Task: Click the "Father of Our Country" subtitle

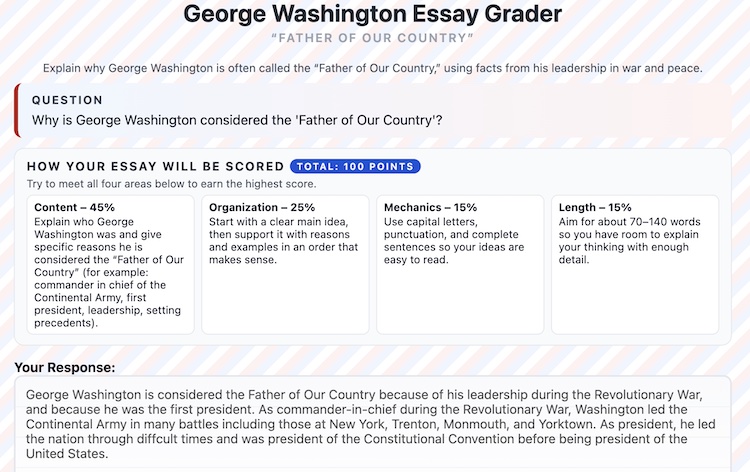Action: (374, 38)
